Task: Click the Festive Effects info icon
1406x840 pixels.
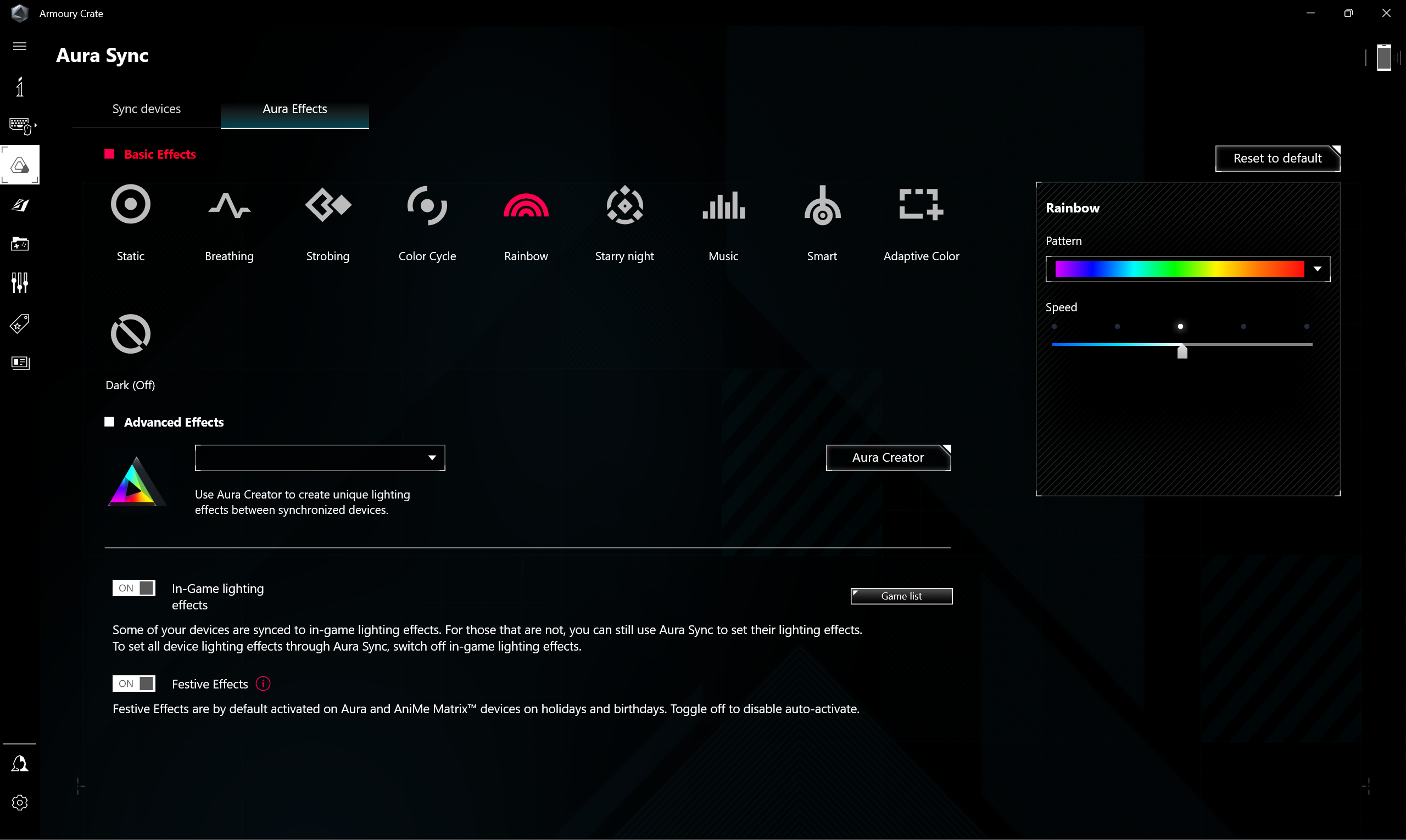Action: pyautogui.click(x=263, y=684)
